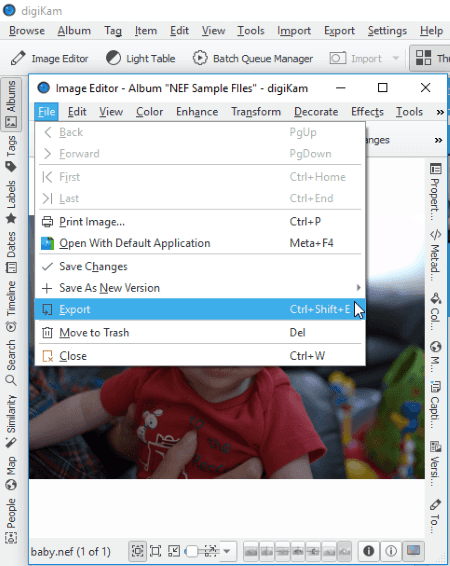Toggle fit to window in status bar
This screenshot has height=566, width=450.
pos(137,551)
